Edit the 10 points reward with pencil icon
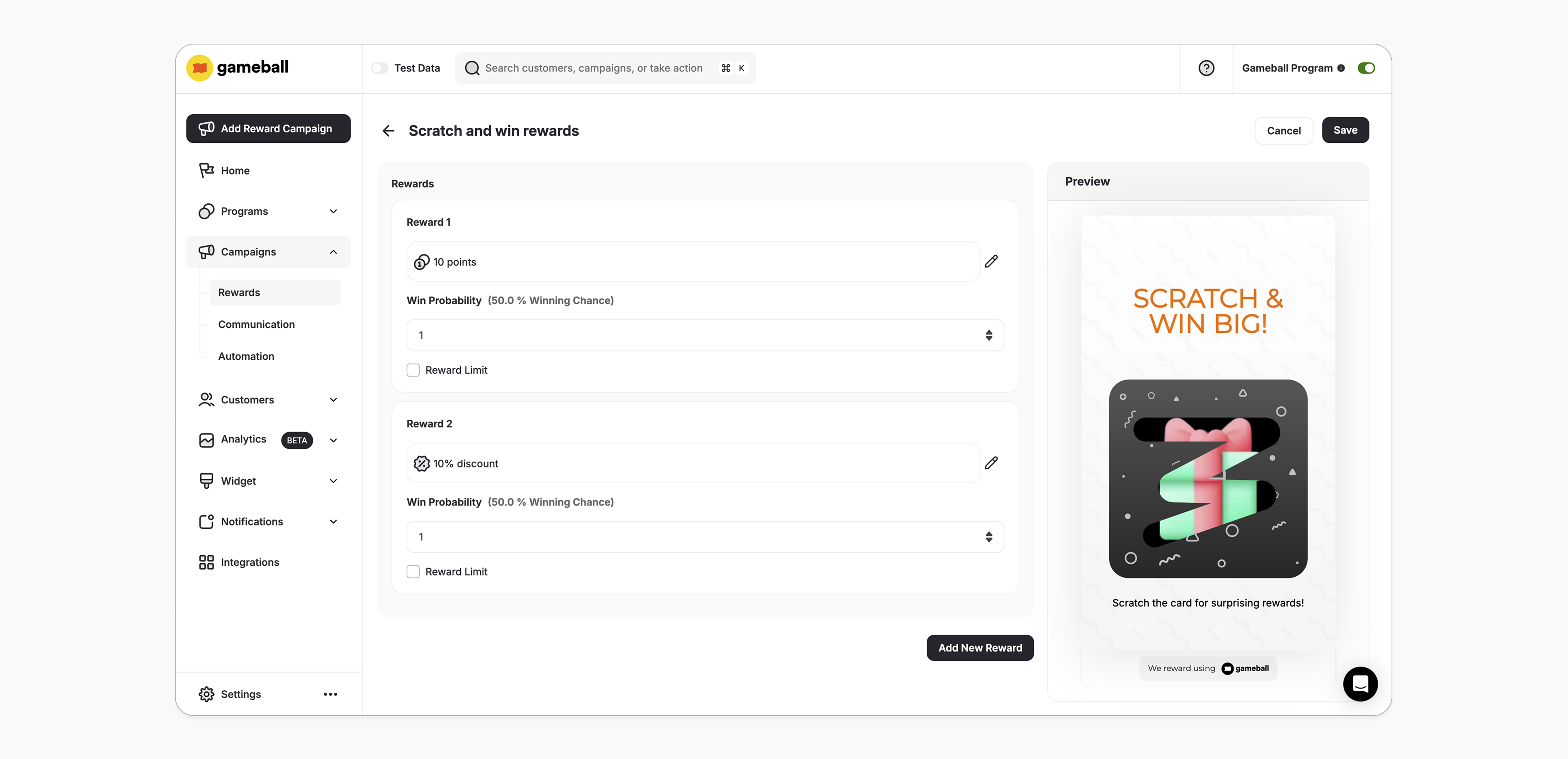This screenshot has height=759, width=1568. coord(992,261)
